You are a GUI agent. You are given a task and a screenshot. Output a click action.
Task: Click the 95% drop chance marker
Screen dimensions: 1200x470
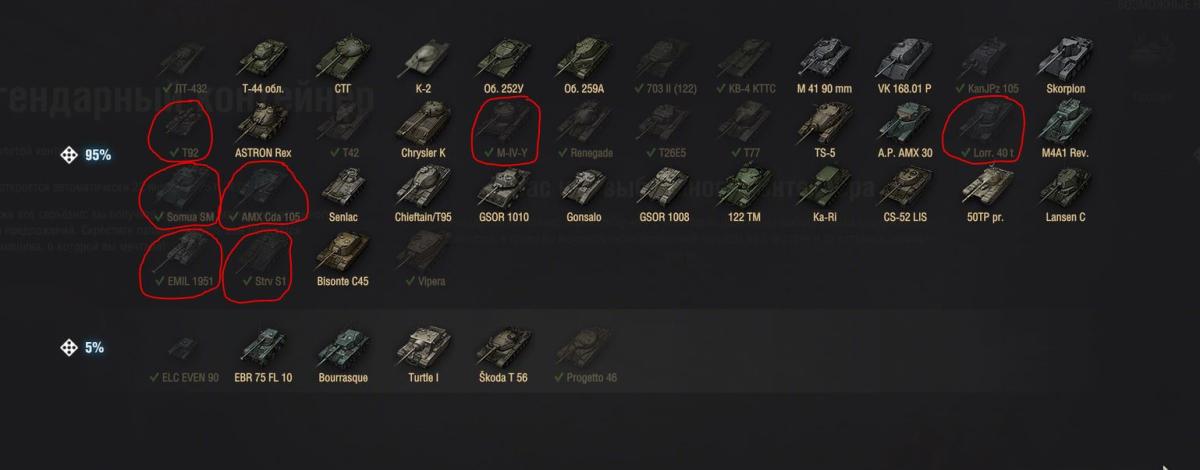[x=86, y=155]
